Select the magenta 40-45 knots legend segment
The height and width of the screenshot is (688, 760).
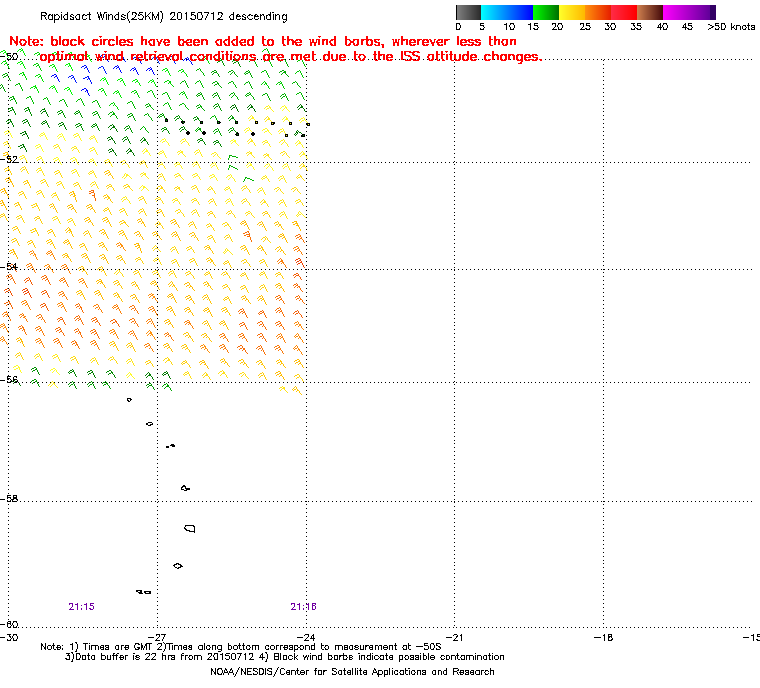676,12
